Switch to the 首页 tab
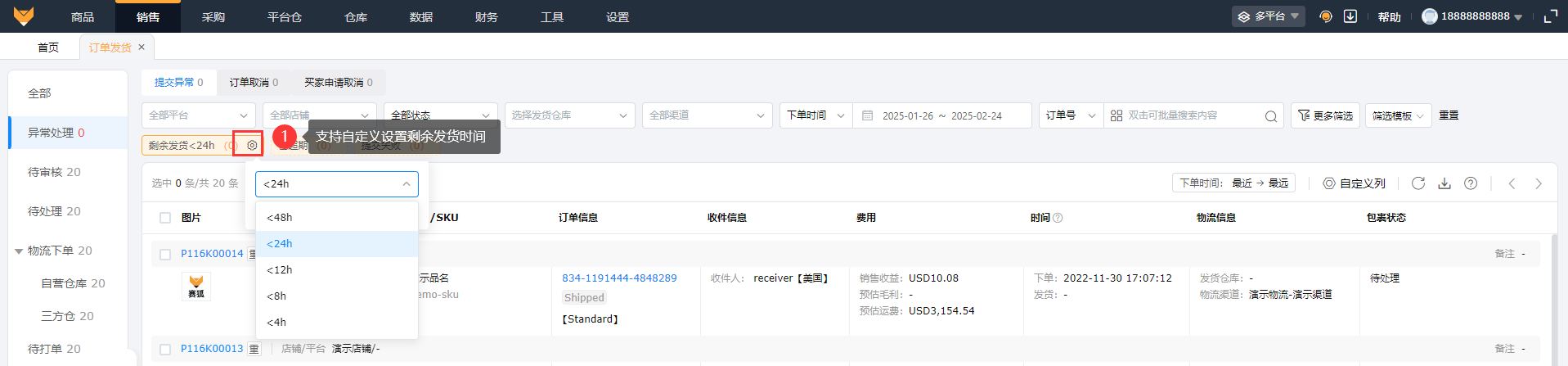Viewport: 1568px width, 366px height. point(48,47)
